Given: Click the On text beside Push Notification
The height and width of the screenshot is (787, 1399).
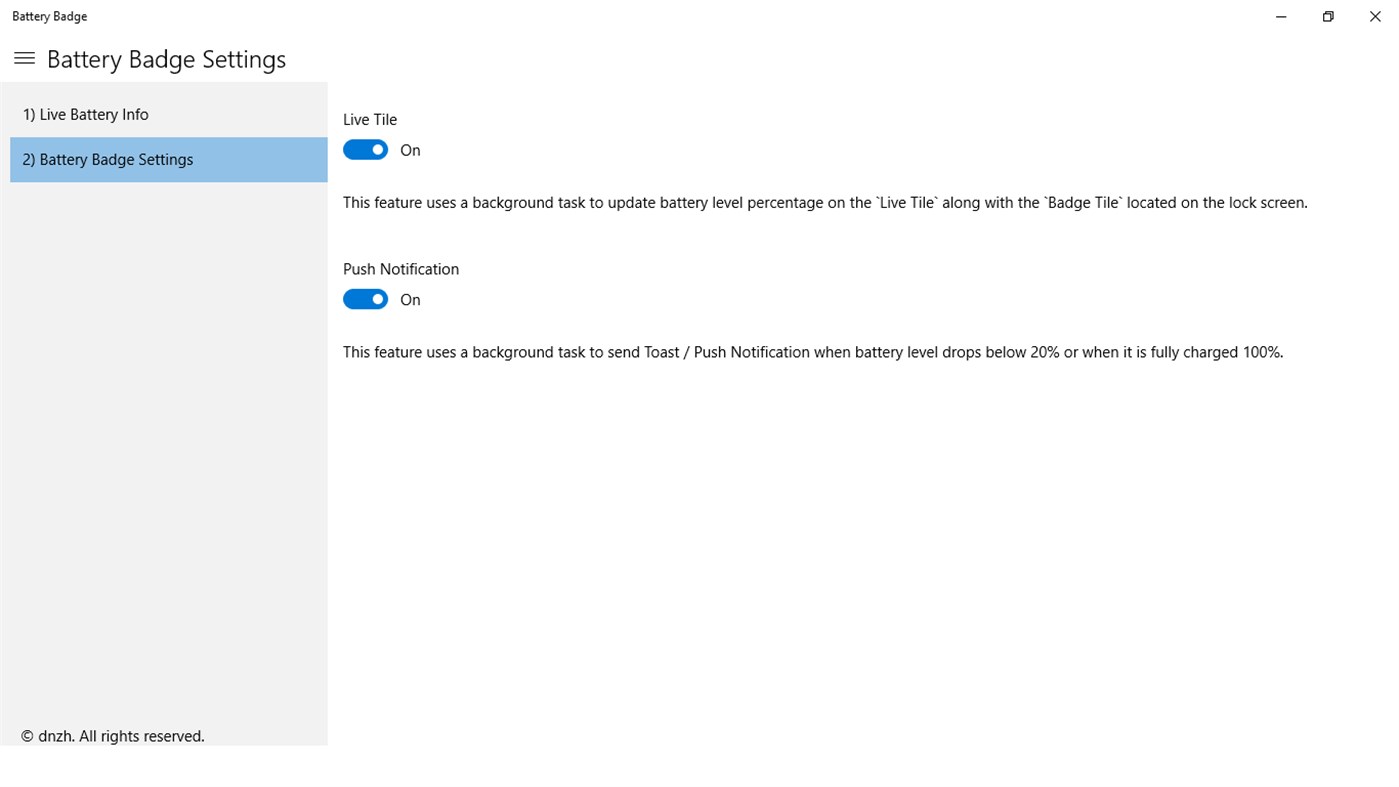Looking at the screenshot, I should [410, 298].
